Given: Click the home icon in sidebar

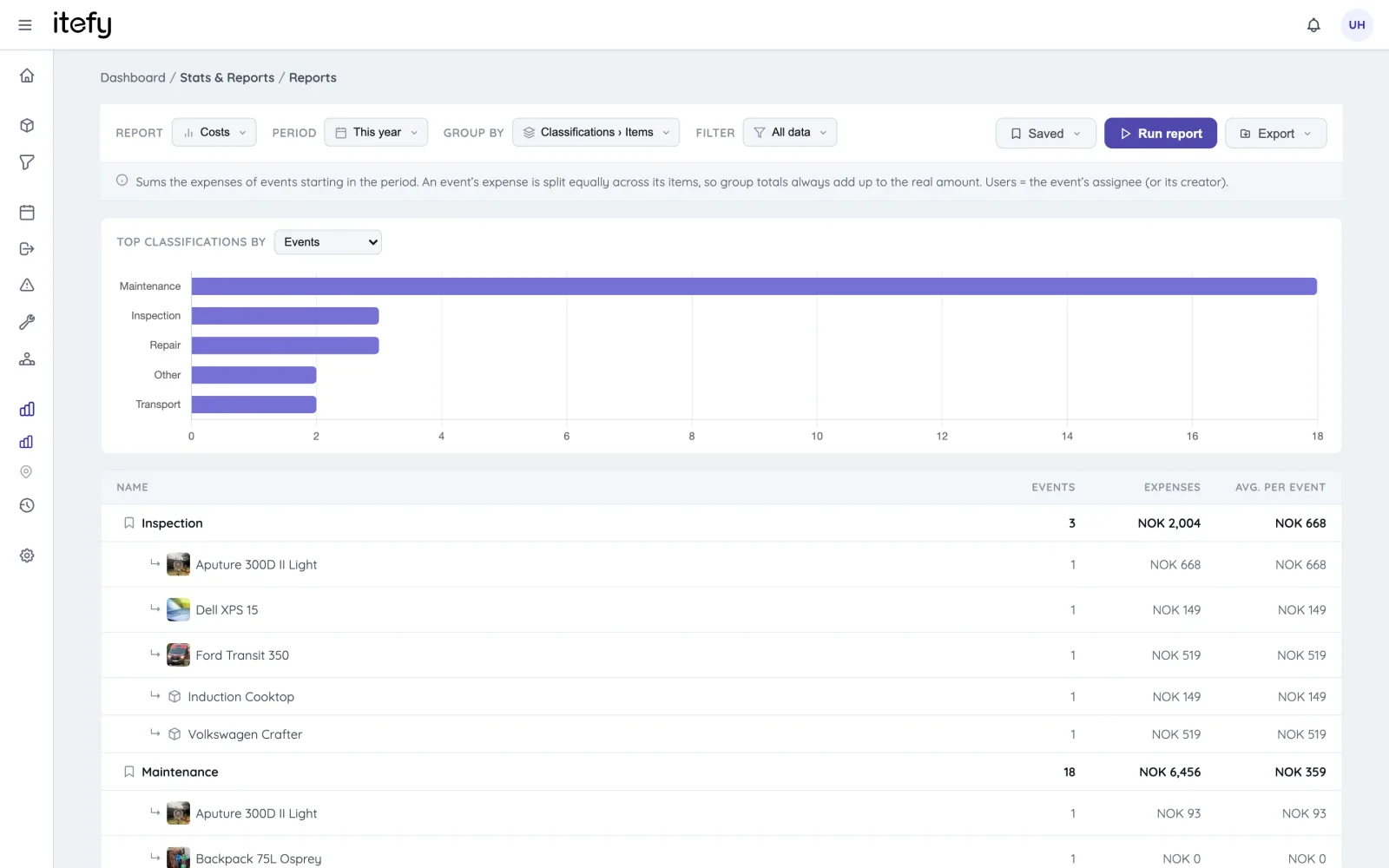Looking at the screenshot, I should 27,76.
